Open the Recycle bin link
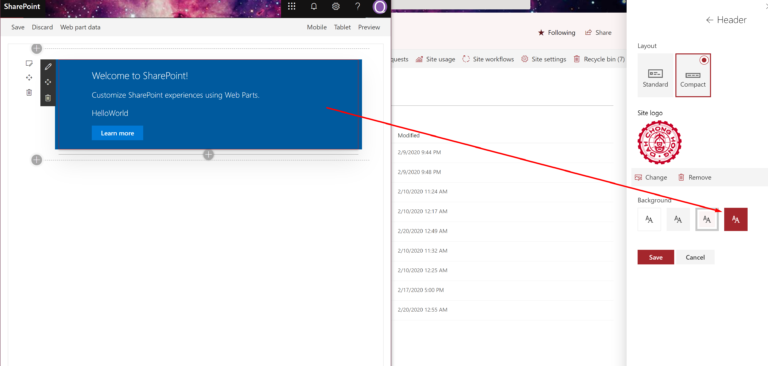This screenshot has width=768, height=366. (x=600, y=59)
